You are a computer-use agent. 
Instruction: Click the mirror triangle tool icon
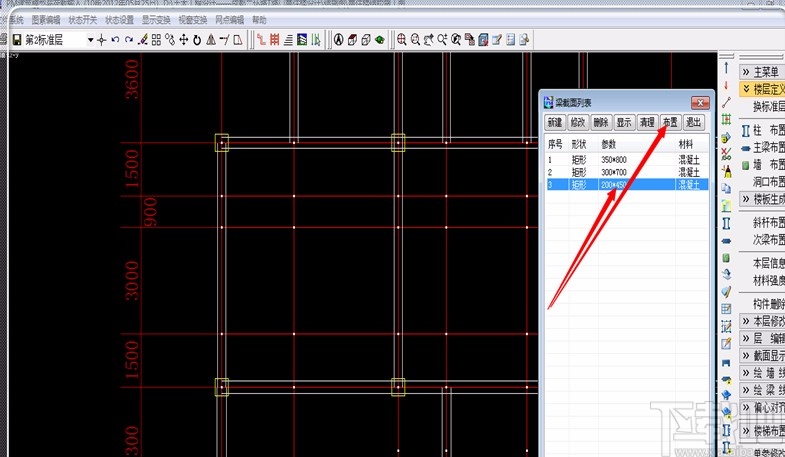pos(211,40)
